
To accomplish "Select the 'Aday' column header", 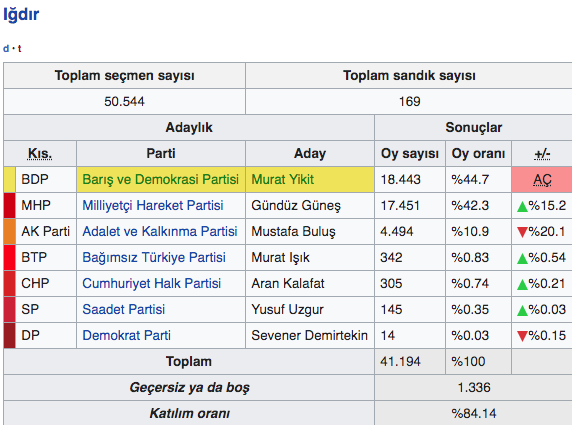I will (x=310, y=154).
